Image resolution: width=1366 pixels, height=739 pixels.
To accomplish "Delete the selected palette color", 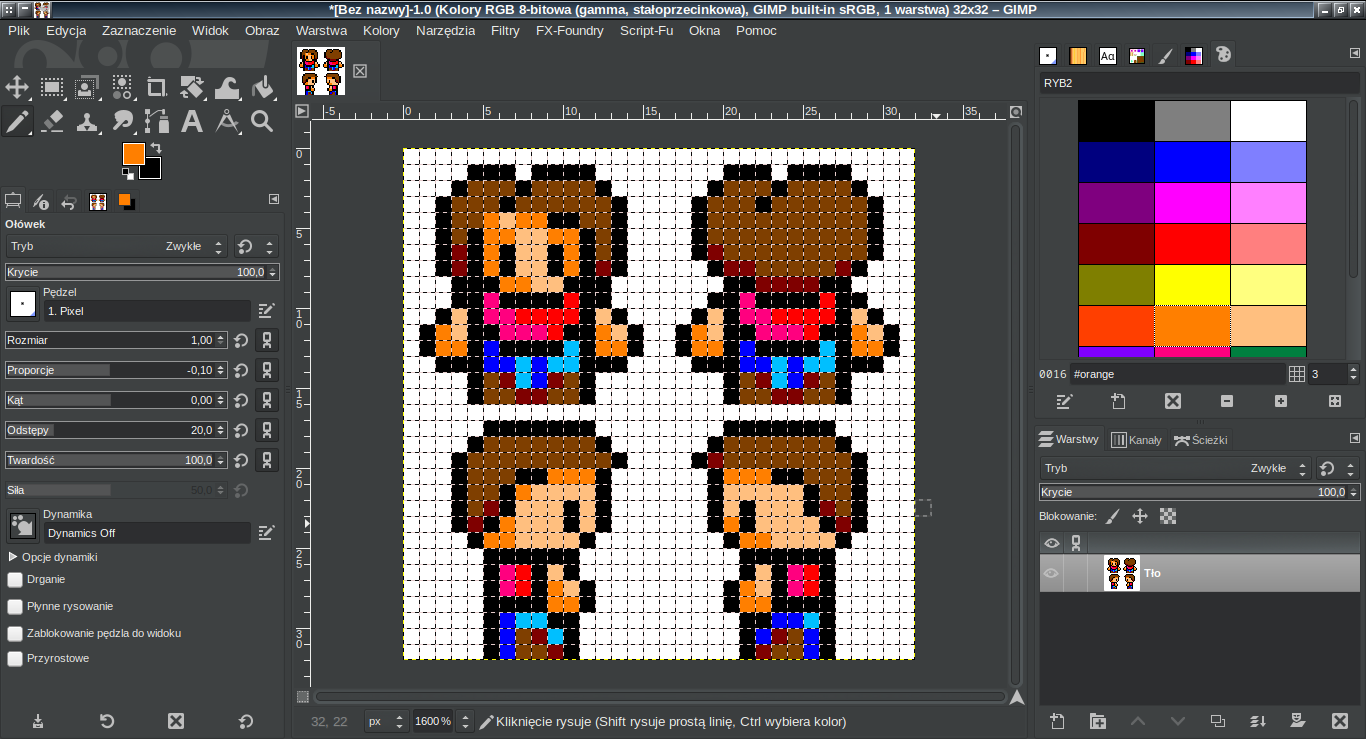I will pos(1173,401).
